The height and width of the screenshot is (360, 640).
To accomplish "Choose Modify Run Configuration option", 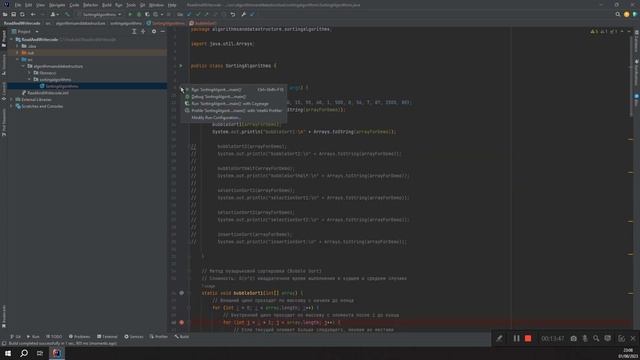I will 234,118.
